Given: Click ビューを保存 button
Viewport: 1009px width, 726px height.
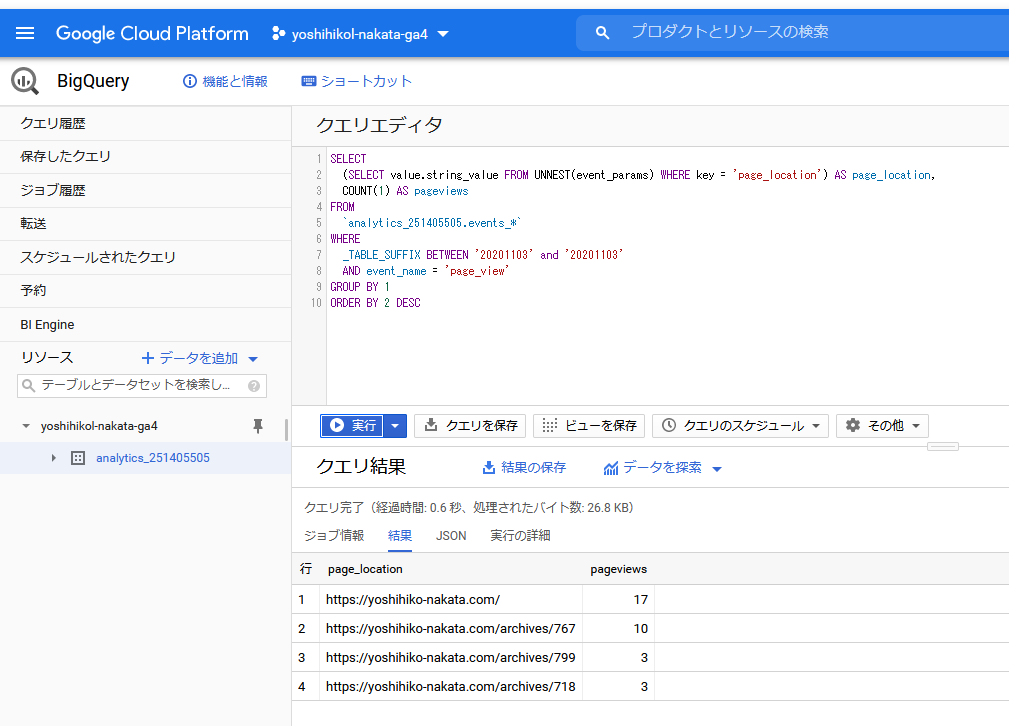Looking at the screenshot, I should pyautogui.click(x=589, y=425).
